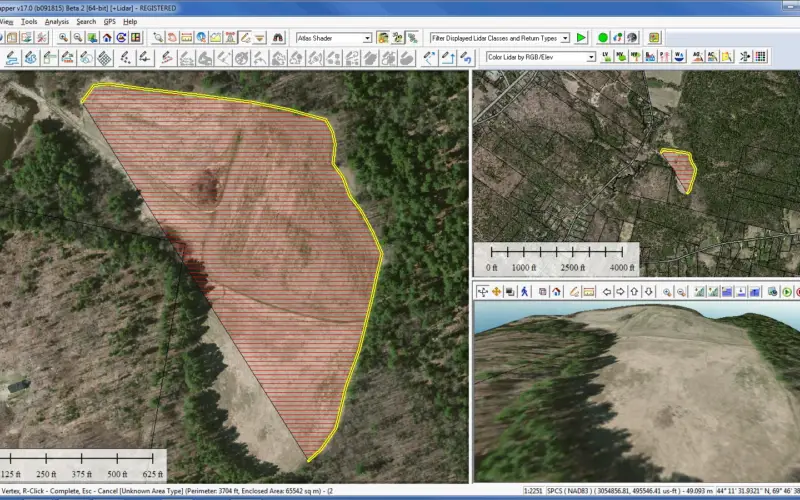800x500 pixels.
Task: Click the scale value 1:2251 in status bar
Action: click(533, 491)
